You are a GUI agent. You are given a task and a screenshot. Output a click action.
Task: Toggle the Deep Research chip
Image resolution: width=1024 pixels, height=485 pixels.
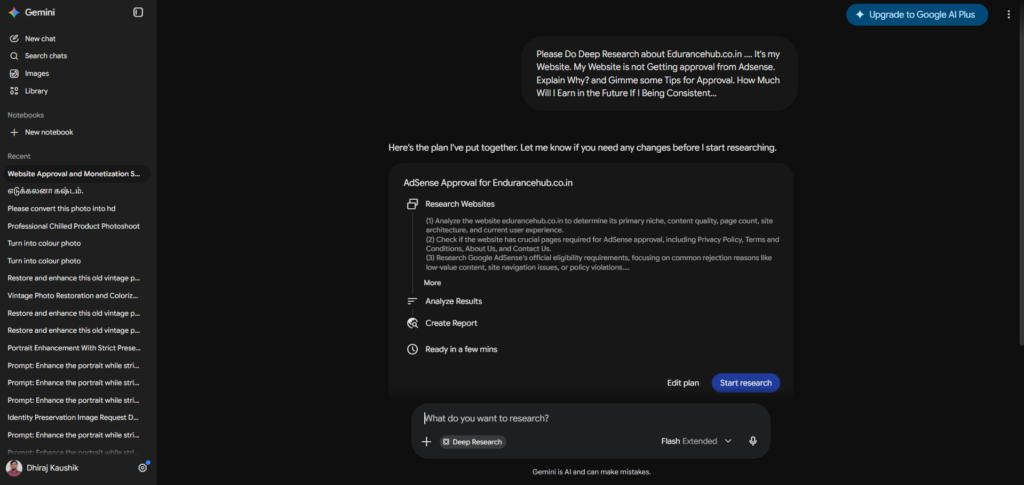coord(473,442)
